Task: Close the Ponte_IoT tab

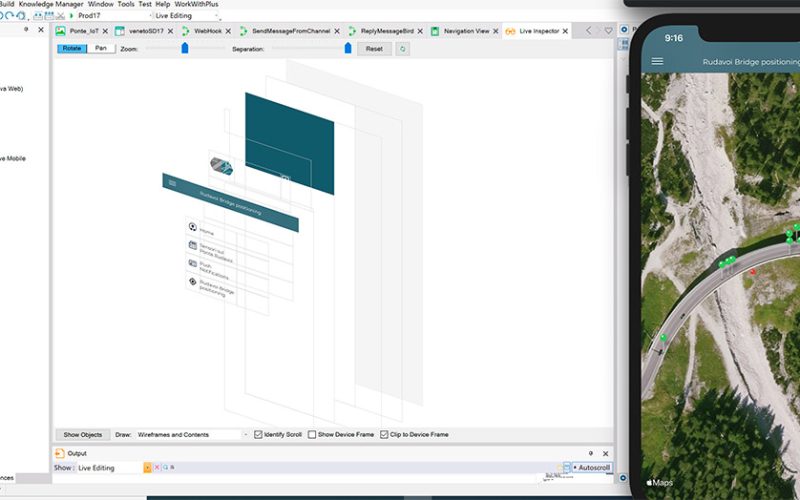Action: pyautogui.click(x=105, y=31)
